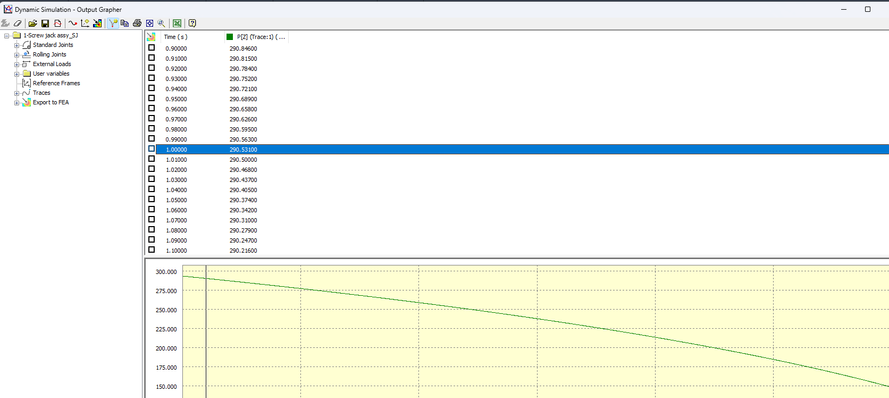889x398 pixels.
Task: Click the green Export to Excel icon
Action: (x=177, y=23)
